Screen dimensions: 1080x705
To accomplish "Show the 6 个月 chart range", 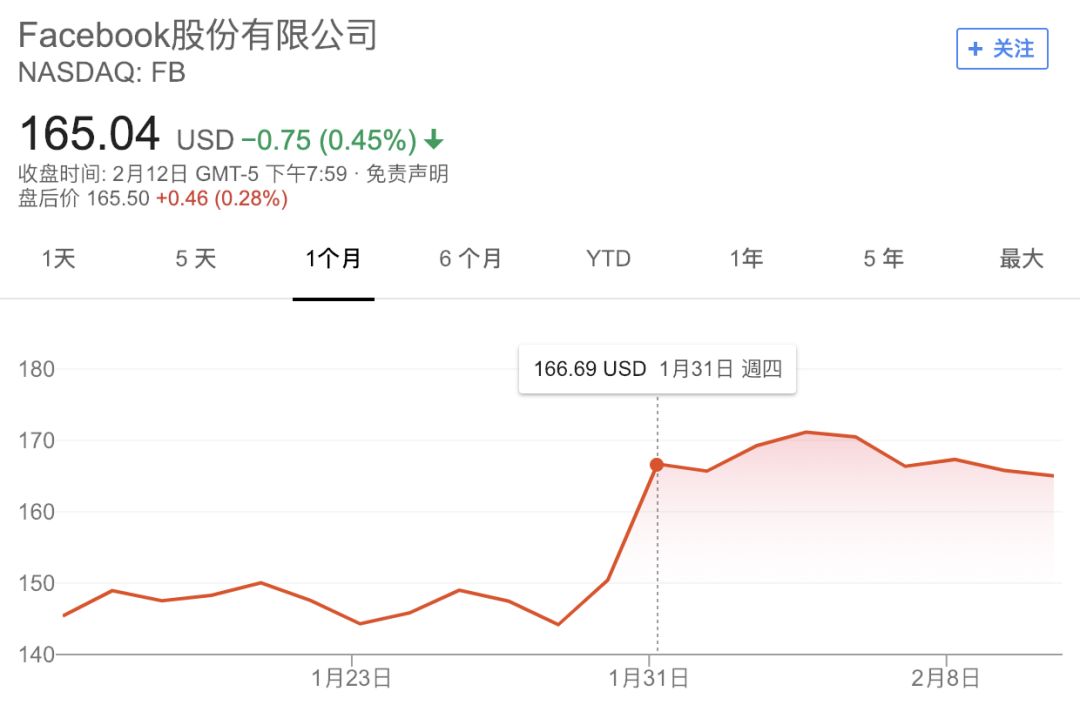I will 470,259.
